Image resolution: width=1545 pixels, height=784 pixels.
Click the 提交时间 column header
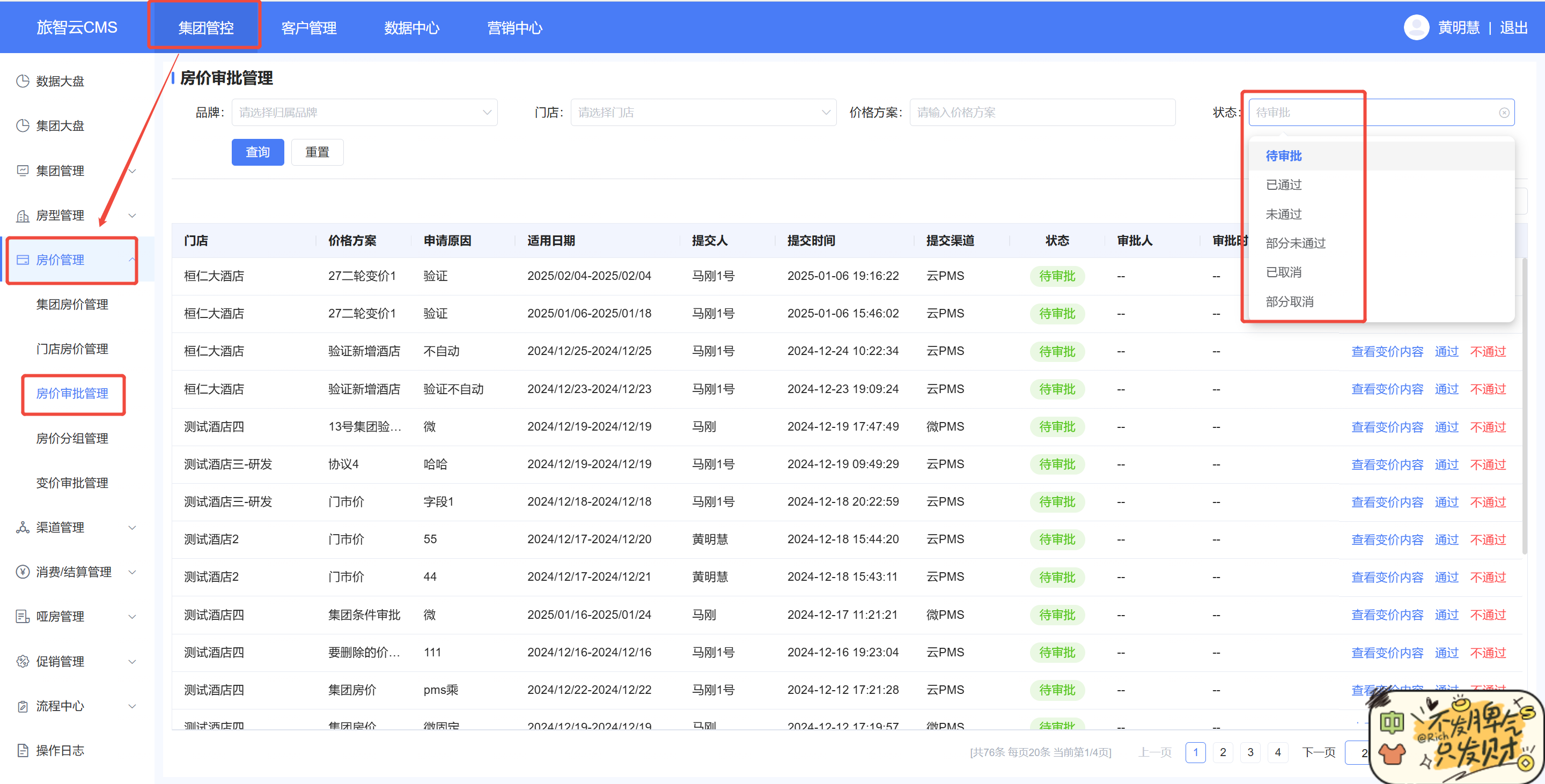tap(811, 240)
